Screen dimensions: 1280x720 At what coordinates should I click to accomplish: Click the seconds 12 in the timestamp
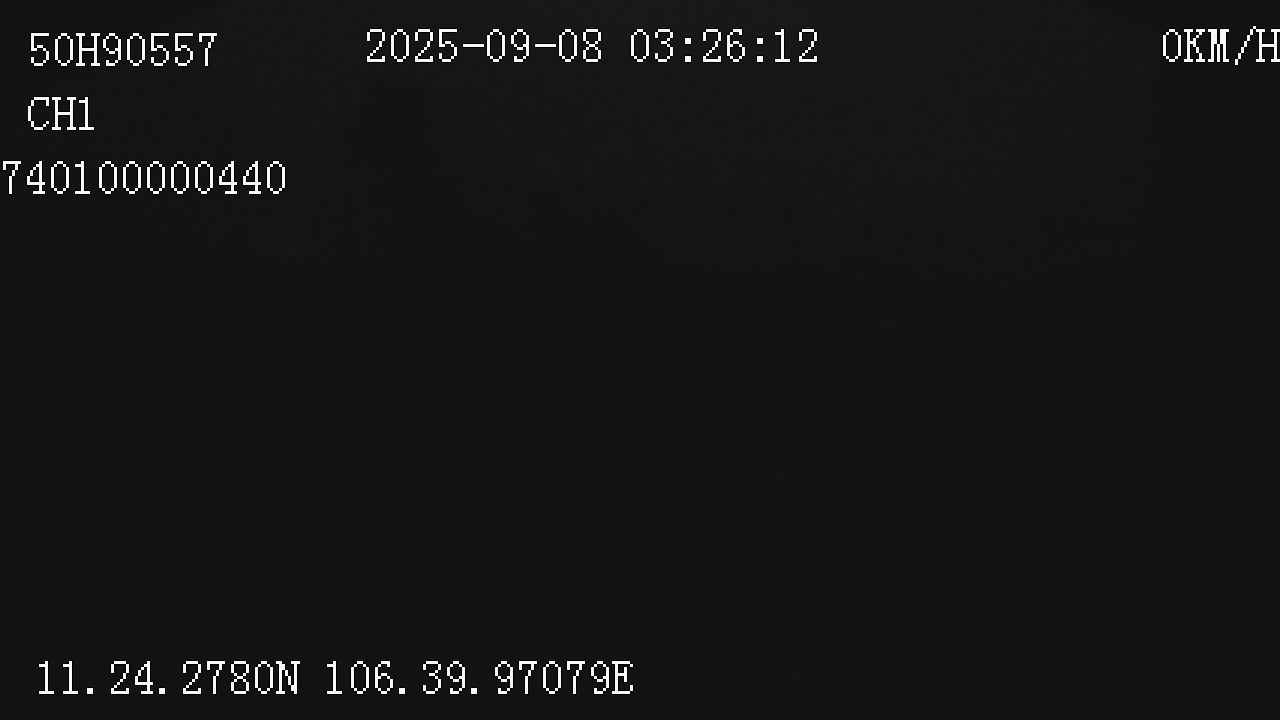click(797, 47)
